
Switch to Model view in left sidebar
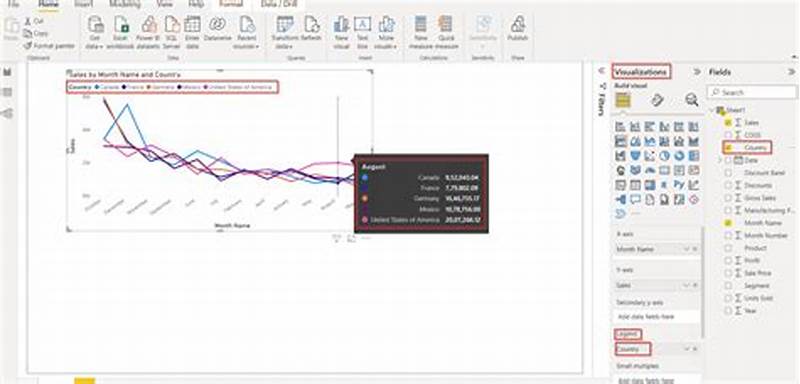tap(8, 113)
